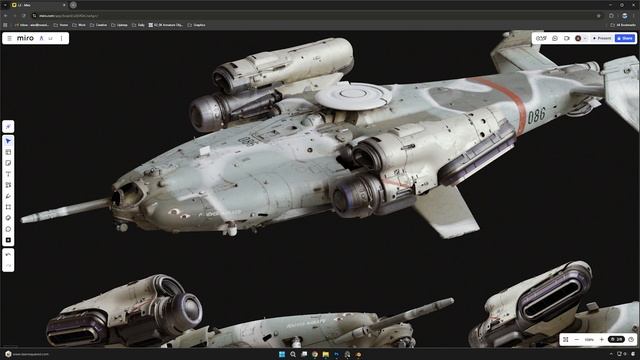Image resolution: width=640 pixels, height=360 pixels.
Task: Click the user avatar in collaborators bar
Action: [578, 38]
